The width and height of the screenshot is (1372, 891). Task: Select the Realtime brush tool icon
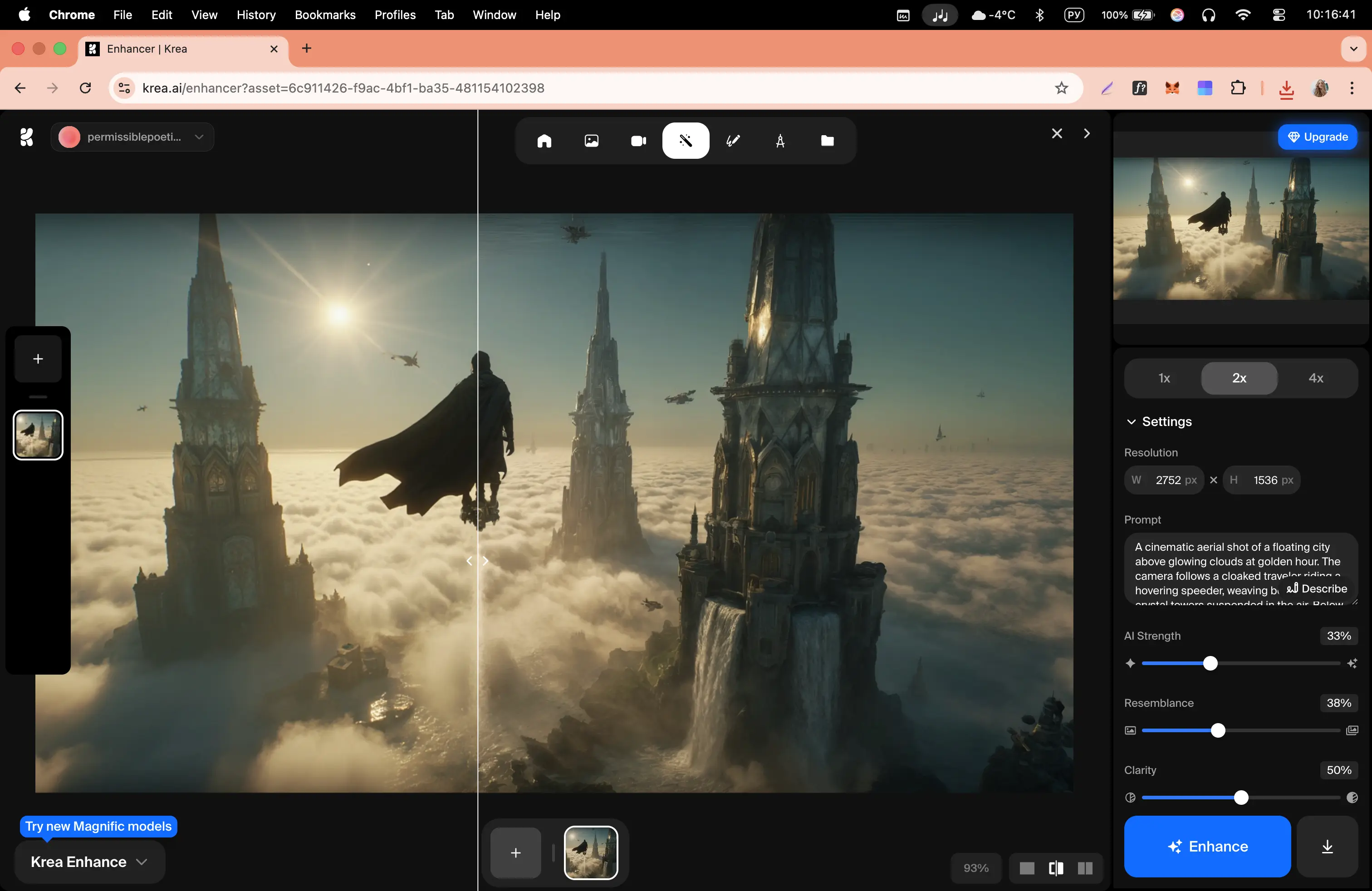[x=733, y=141]
